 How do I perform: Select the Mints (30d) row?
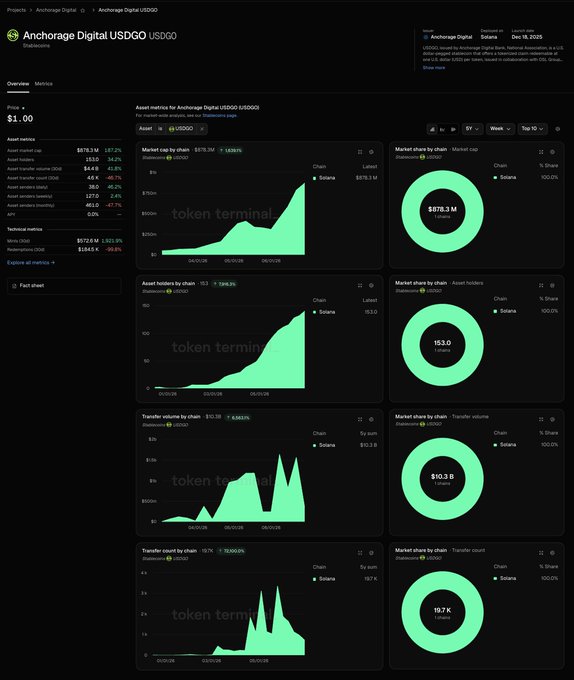tap(64, 240)
